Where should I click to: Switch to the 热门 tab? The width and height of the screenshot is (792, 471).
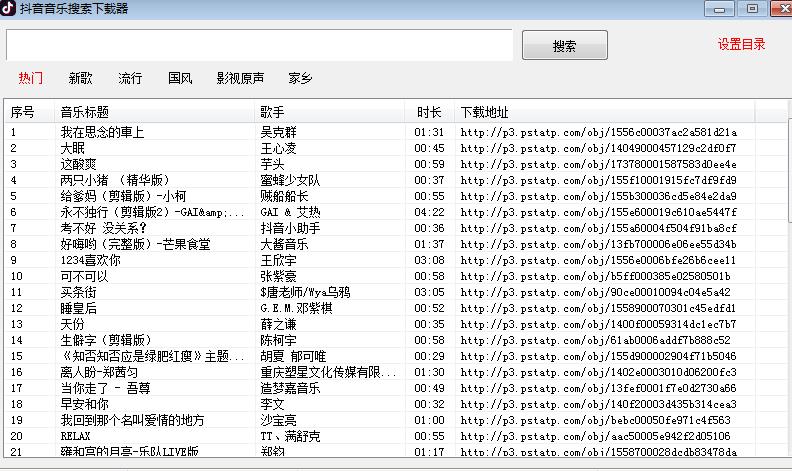31,78
